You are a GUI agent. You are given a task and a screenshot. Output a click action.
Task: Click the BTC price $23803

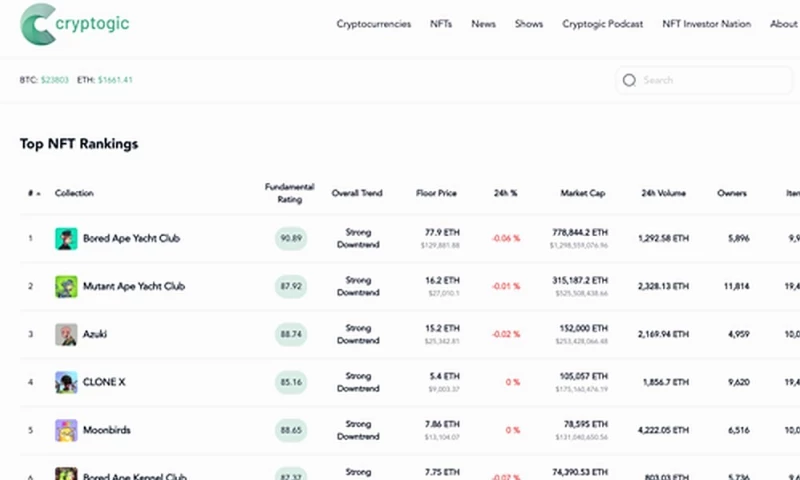tap(55, 80)
